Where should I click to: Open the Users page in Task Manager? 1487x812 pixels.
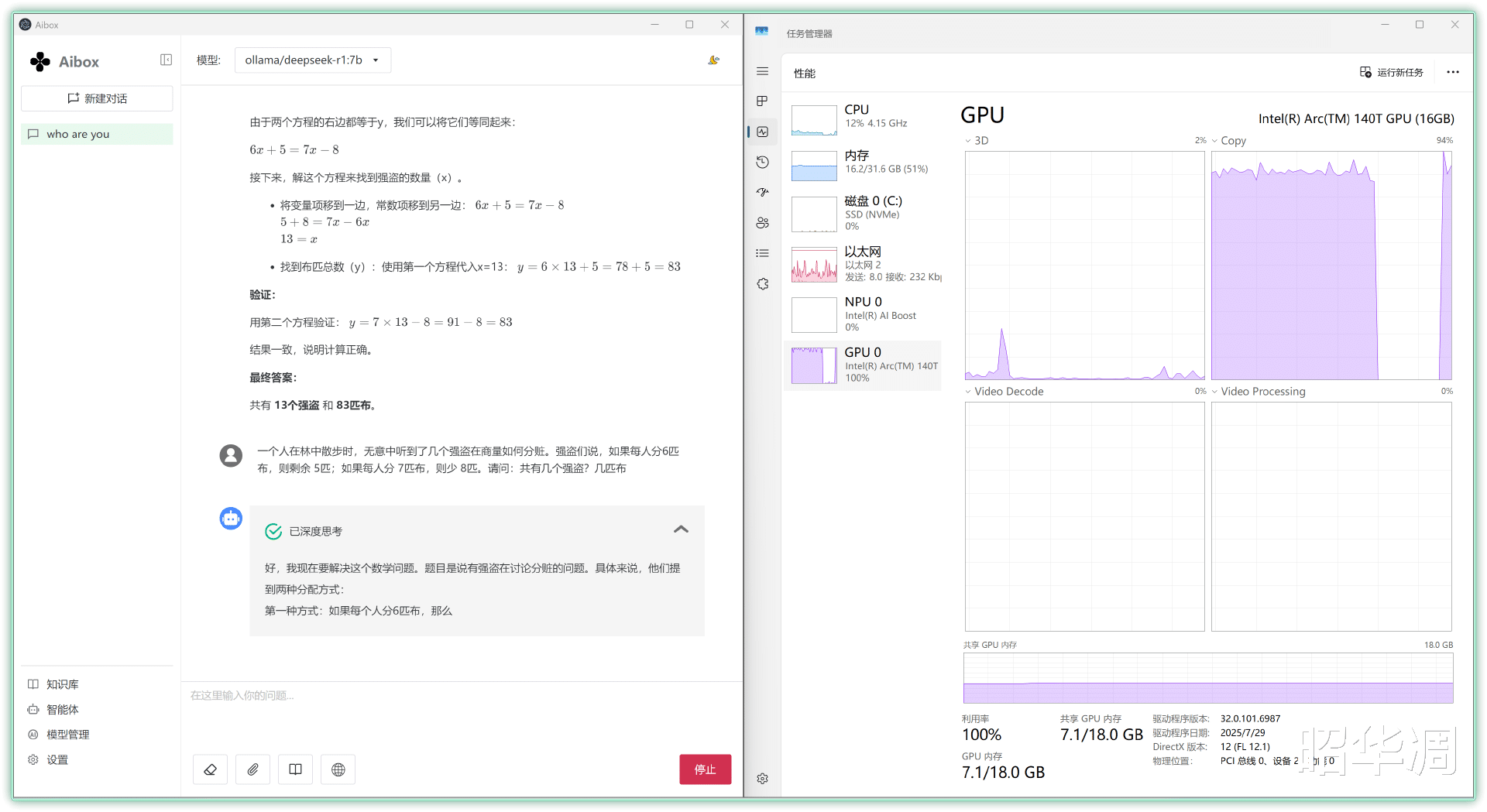pyautogui.click(x=763, y=223)
